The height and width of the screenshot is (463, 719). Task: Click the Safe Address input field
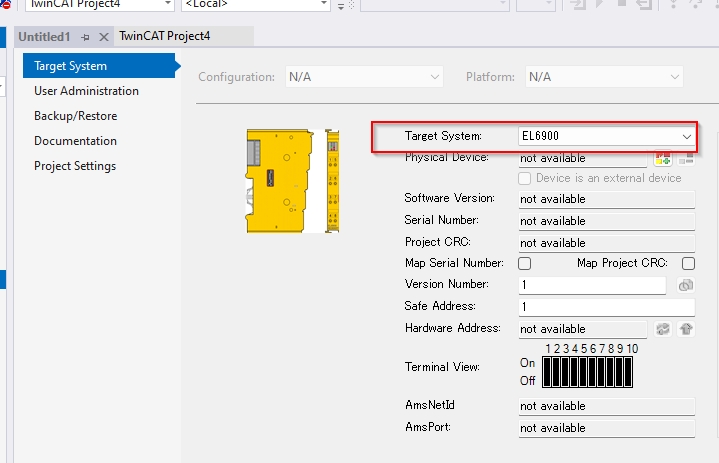(x=607, y=307)
